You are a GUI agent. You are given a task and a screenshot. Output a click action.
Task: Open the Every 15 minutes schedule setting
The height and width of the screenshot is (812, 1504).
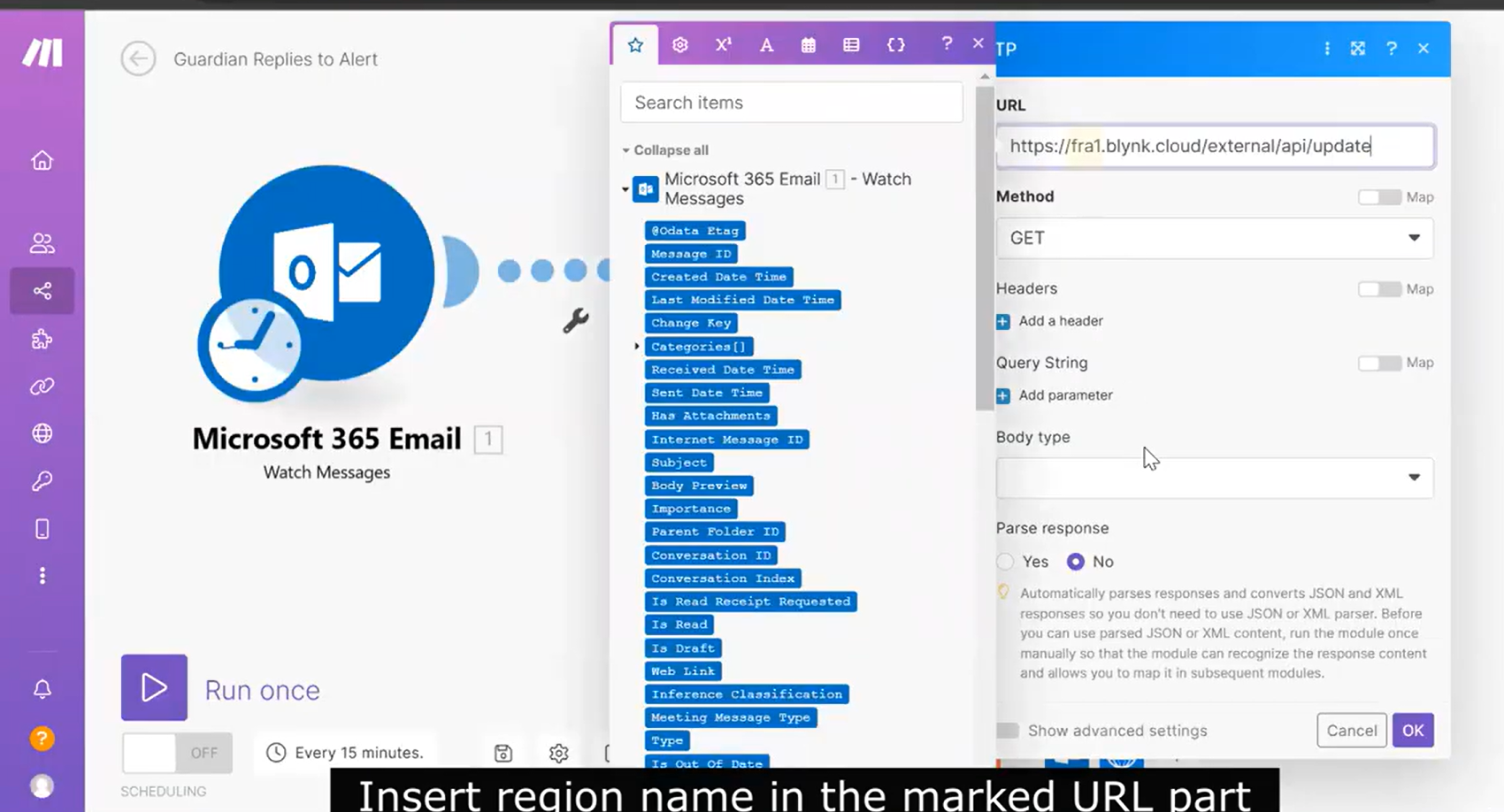coord(345,753)
